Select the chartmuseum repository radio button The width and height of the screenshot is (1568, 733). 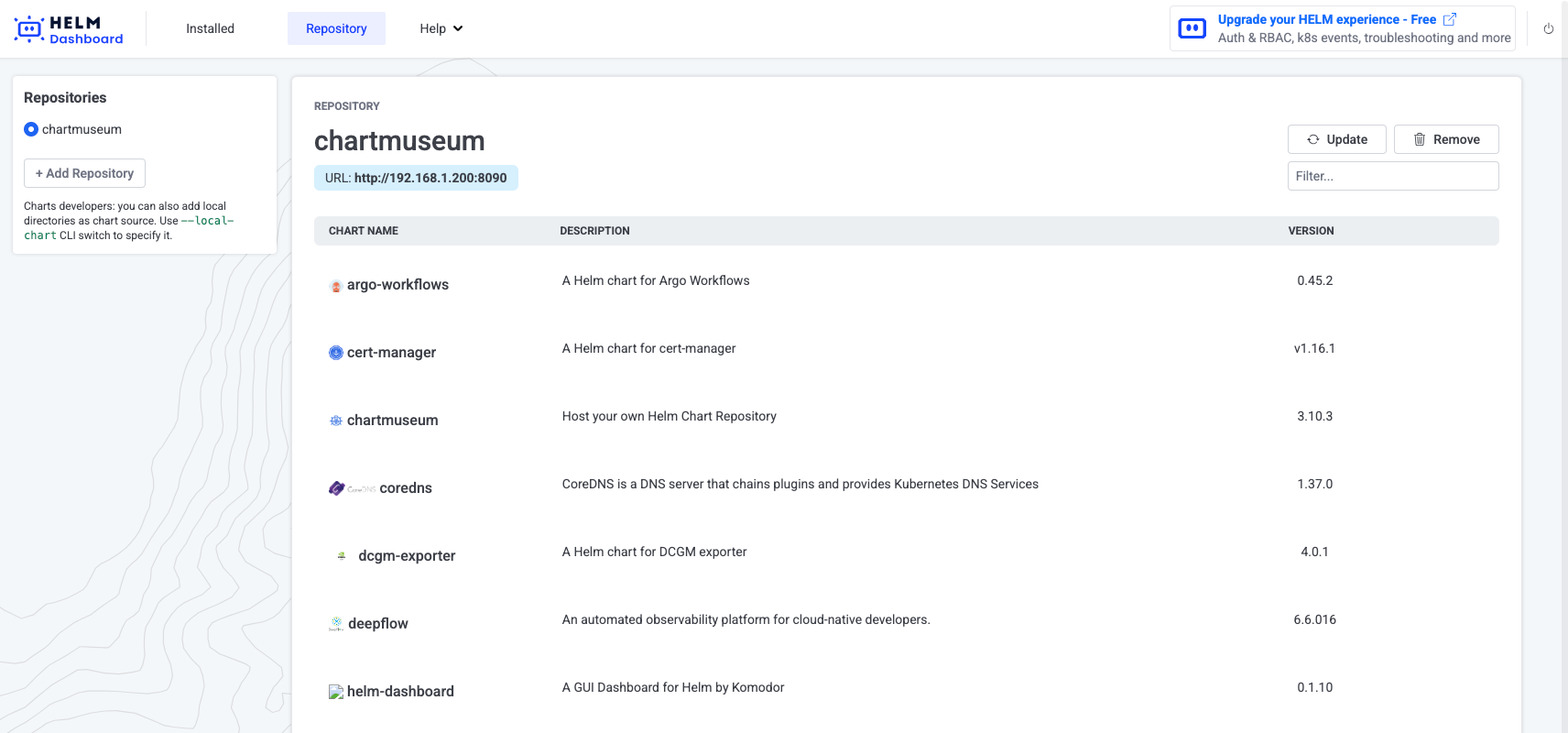tap(31, 129)
